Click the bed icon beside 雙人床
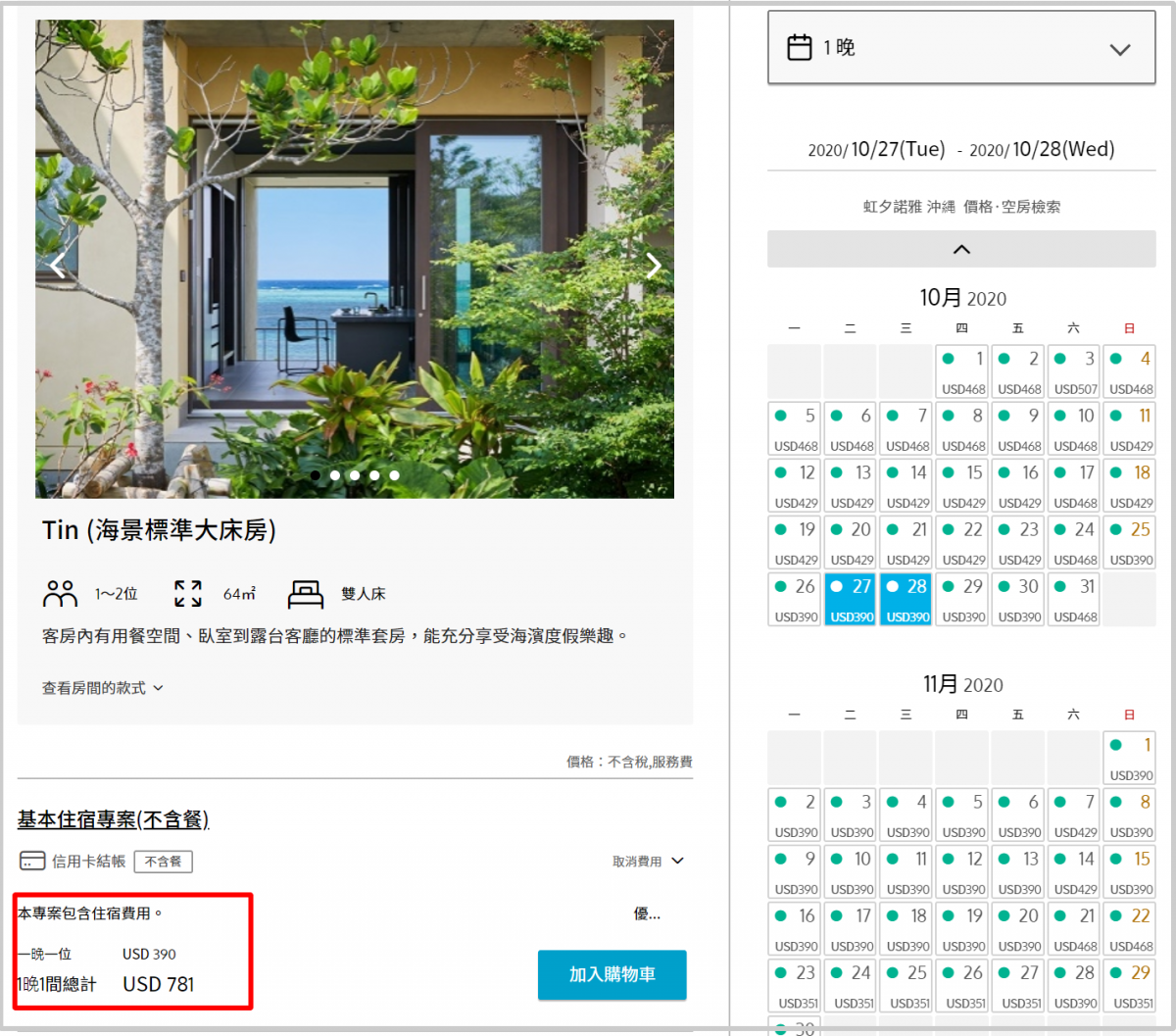The width and height of the screenshot is (1176, 1036). click(x=306, y=593)
